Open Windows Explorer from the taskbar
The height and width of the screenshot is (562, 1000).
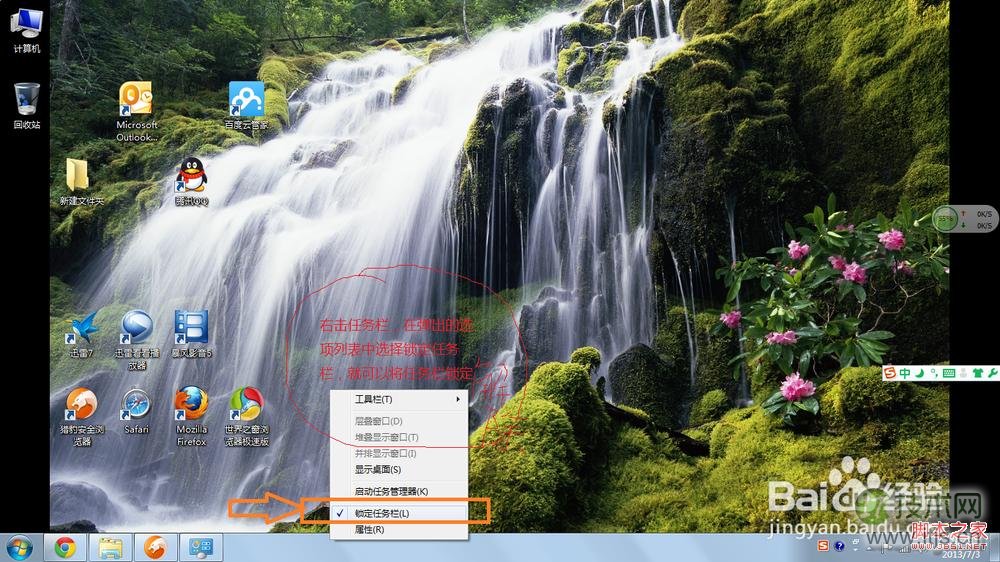[x=110, y=548]
